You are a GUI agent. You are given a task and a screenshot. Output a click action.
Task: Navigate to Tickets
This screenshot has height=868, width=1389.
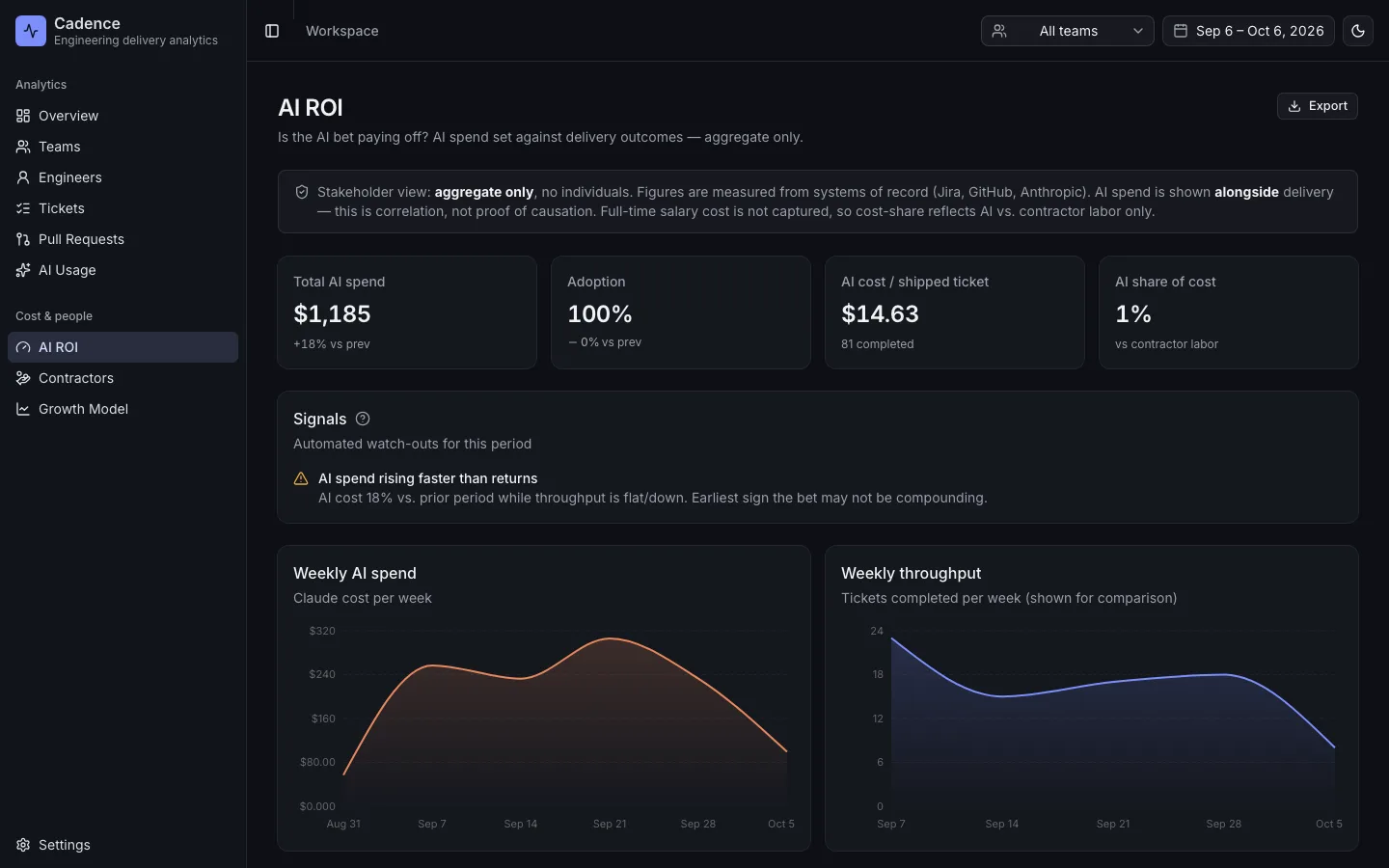click(x=123, y=208)
